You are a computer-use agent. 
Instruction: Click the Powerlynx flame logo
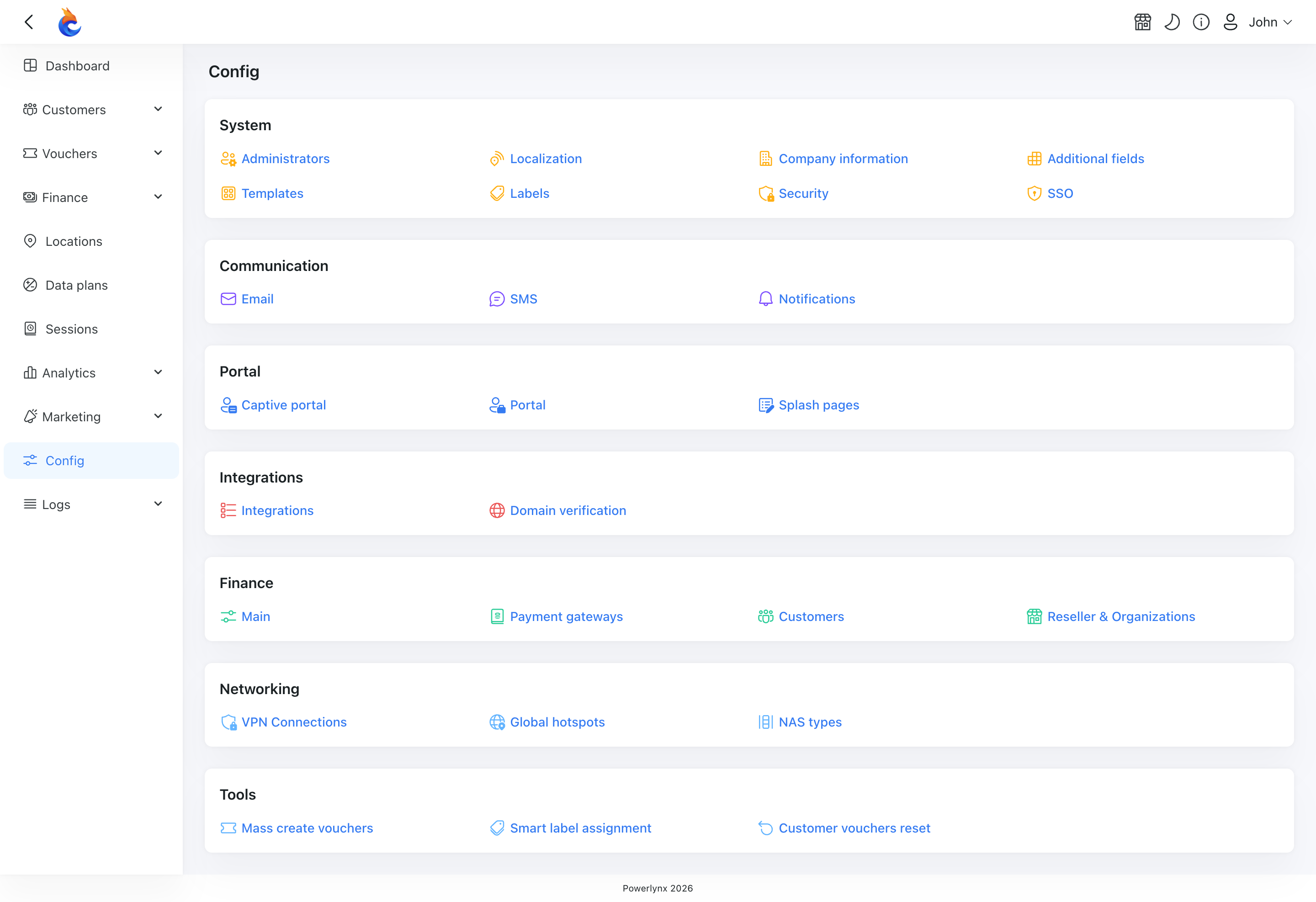[x=69, y=22]
